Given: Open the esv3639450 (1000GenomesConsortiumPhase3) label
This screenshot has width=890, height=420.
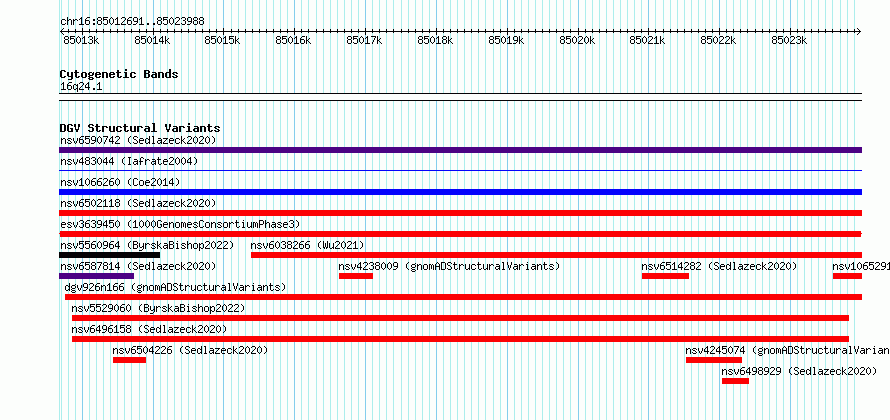Looking at the screenshot, I should pyautogui.click(x=180, y=224).
